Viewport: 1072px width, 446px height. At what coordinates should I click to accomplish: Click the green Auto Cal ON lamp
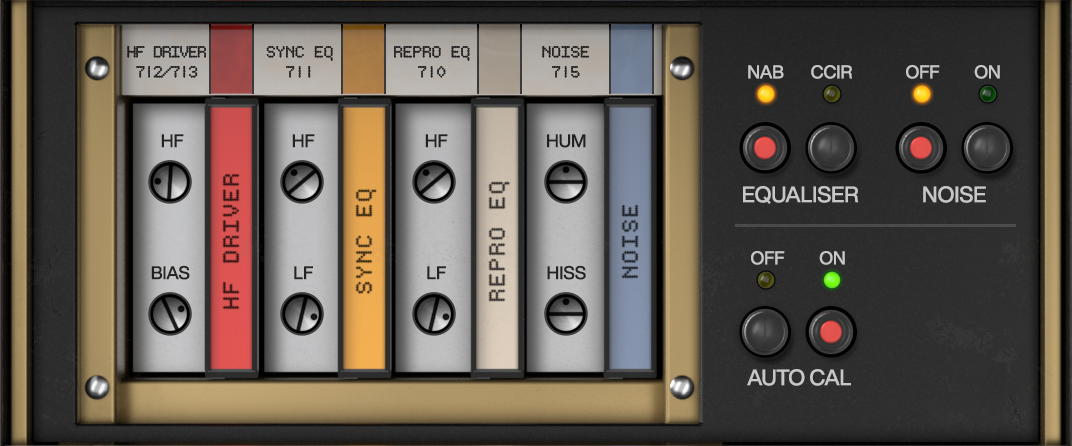831,280
